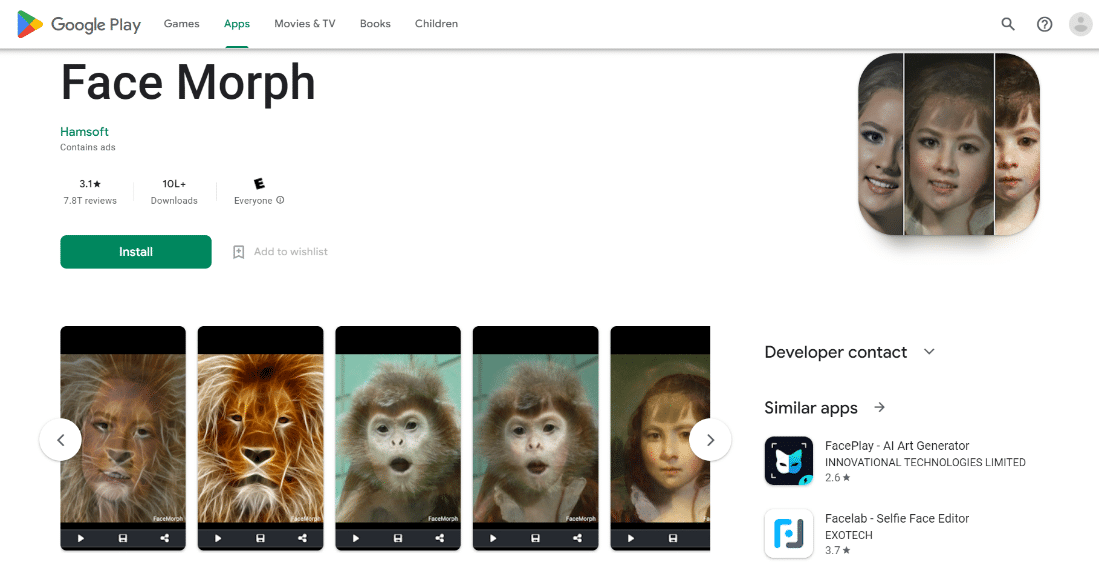The width and height of the screenshot is (1099, 562).
Task: Open the Children tab
Action: (x=436, y=24)
